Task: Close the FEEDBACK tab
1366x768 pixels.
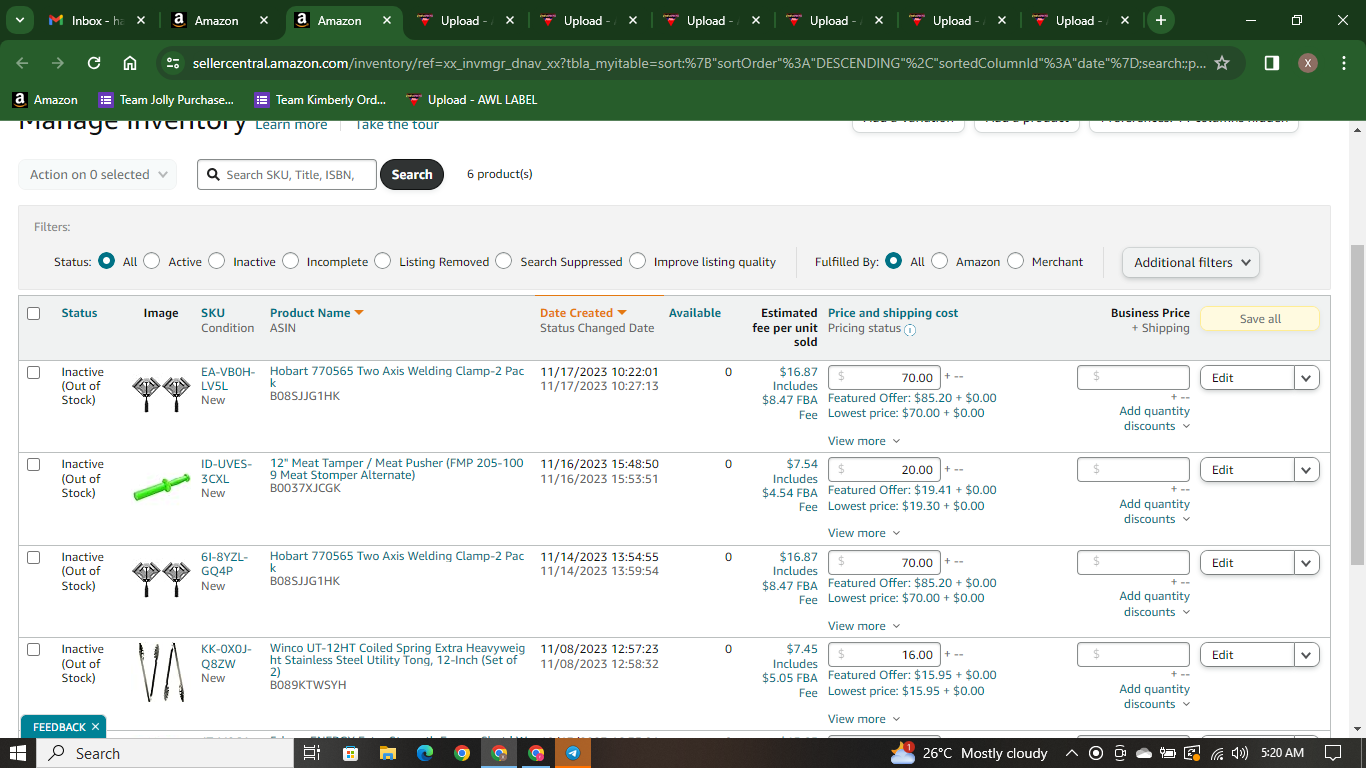Action: pos(95,727)
